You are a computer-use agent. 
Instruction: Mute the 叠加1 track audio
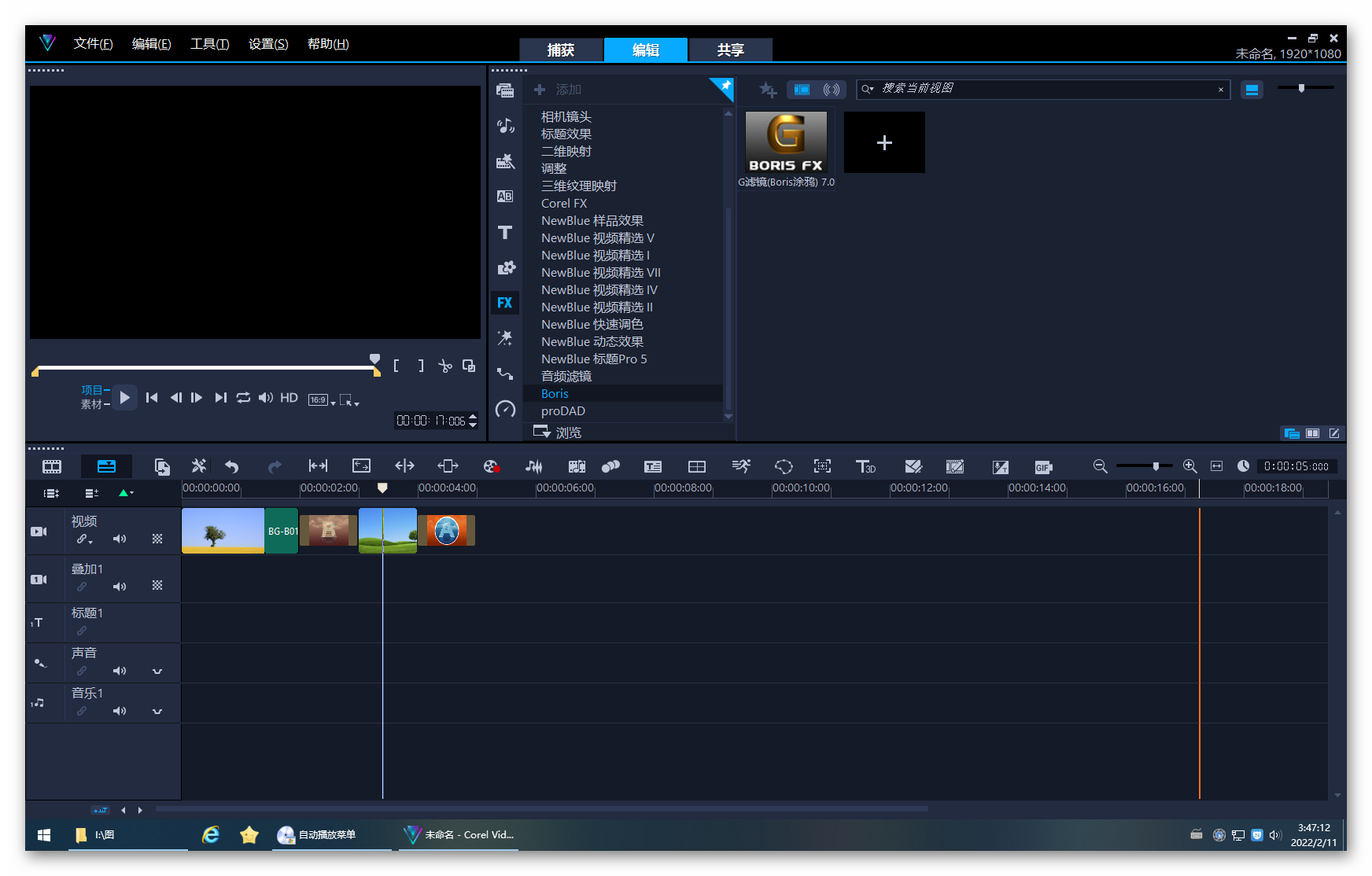tap(120, 587)
